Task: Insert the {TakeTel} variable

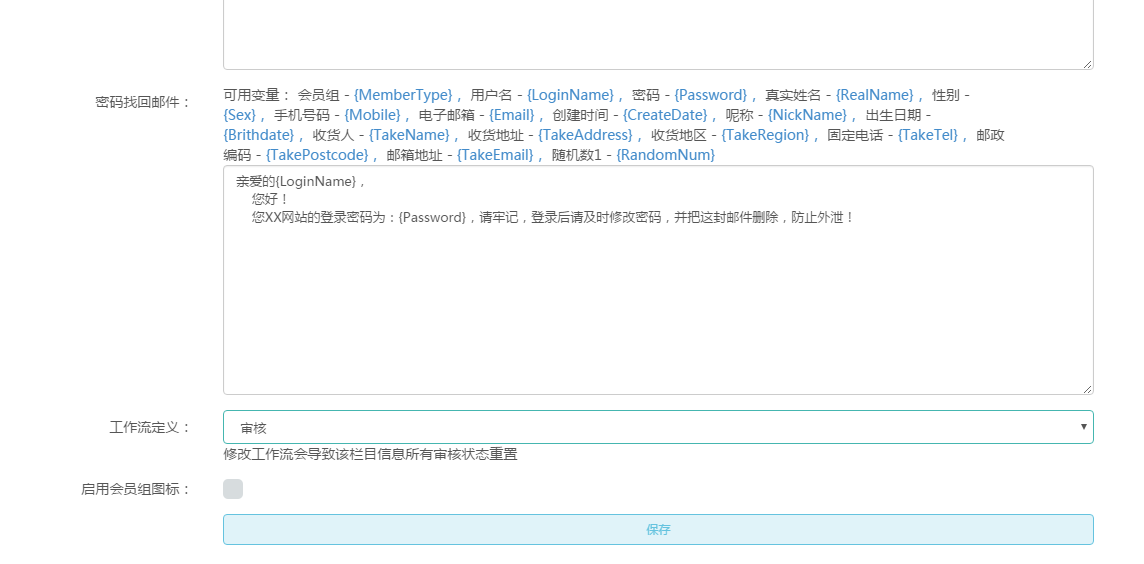Action: tap(927, 135)
